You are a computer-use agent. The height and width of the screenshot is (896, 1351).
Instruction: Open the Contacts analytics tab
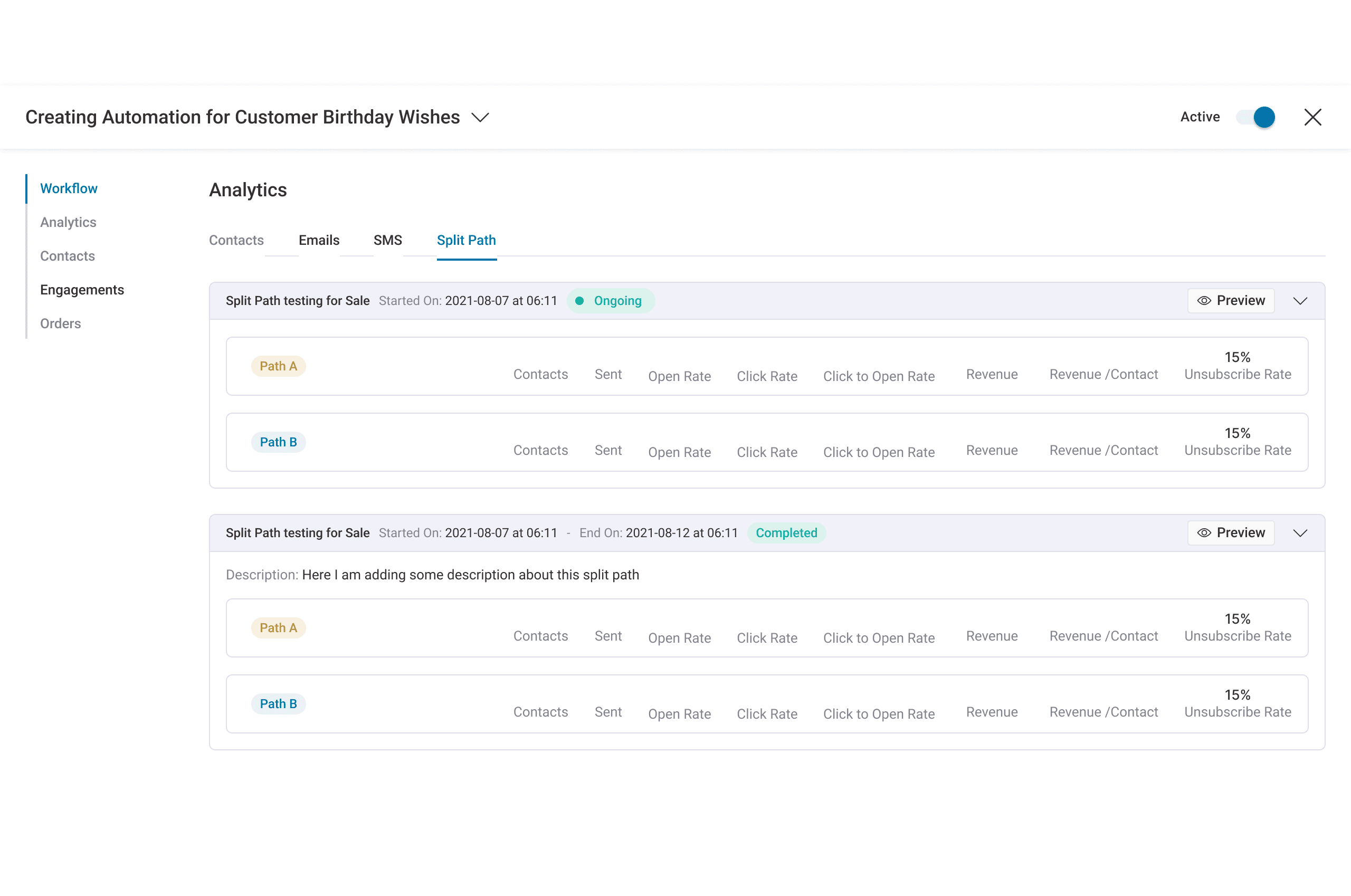tap(236, 240)
